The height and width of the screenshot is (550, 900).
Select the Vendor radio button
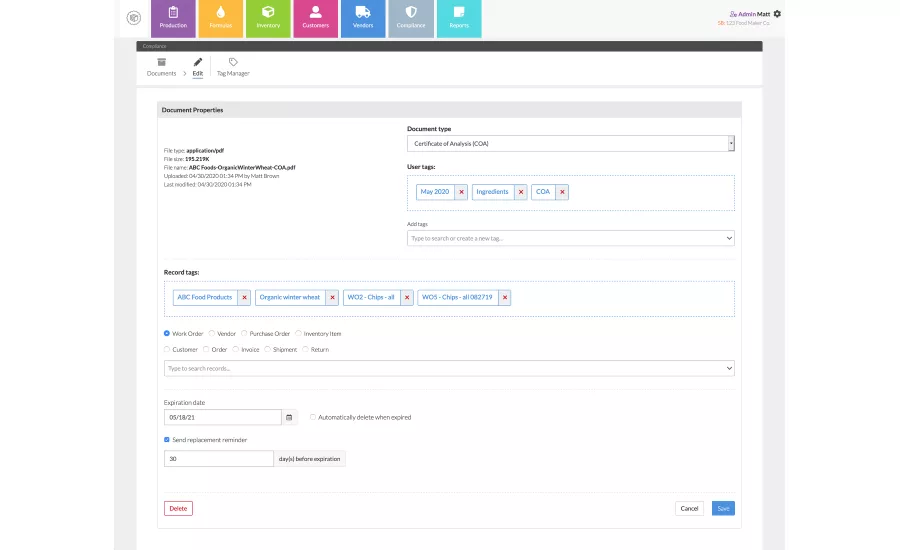pos(212,333)
